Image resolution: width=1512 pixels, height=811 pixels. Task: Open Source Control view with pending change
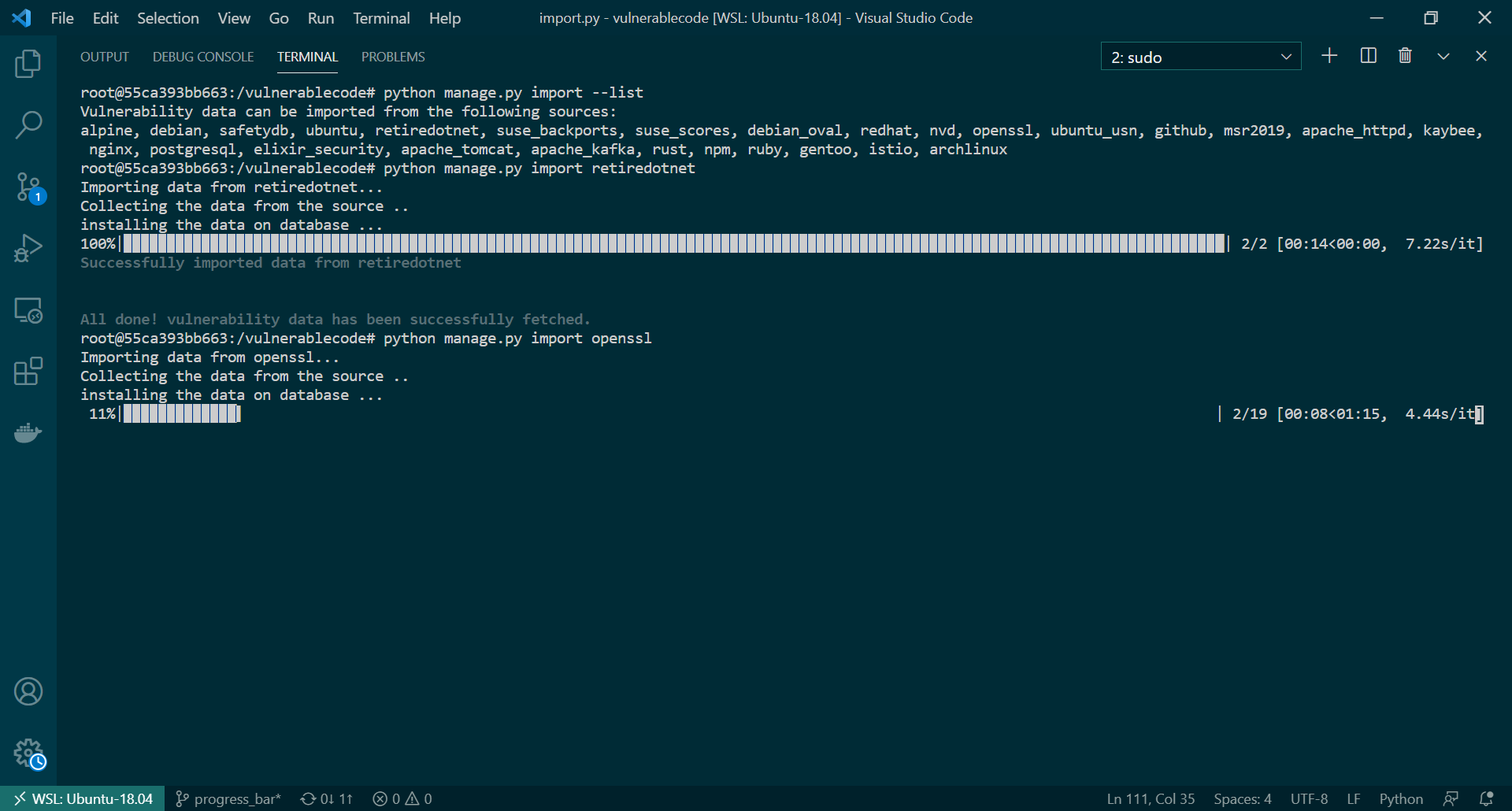30,188
